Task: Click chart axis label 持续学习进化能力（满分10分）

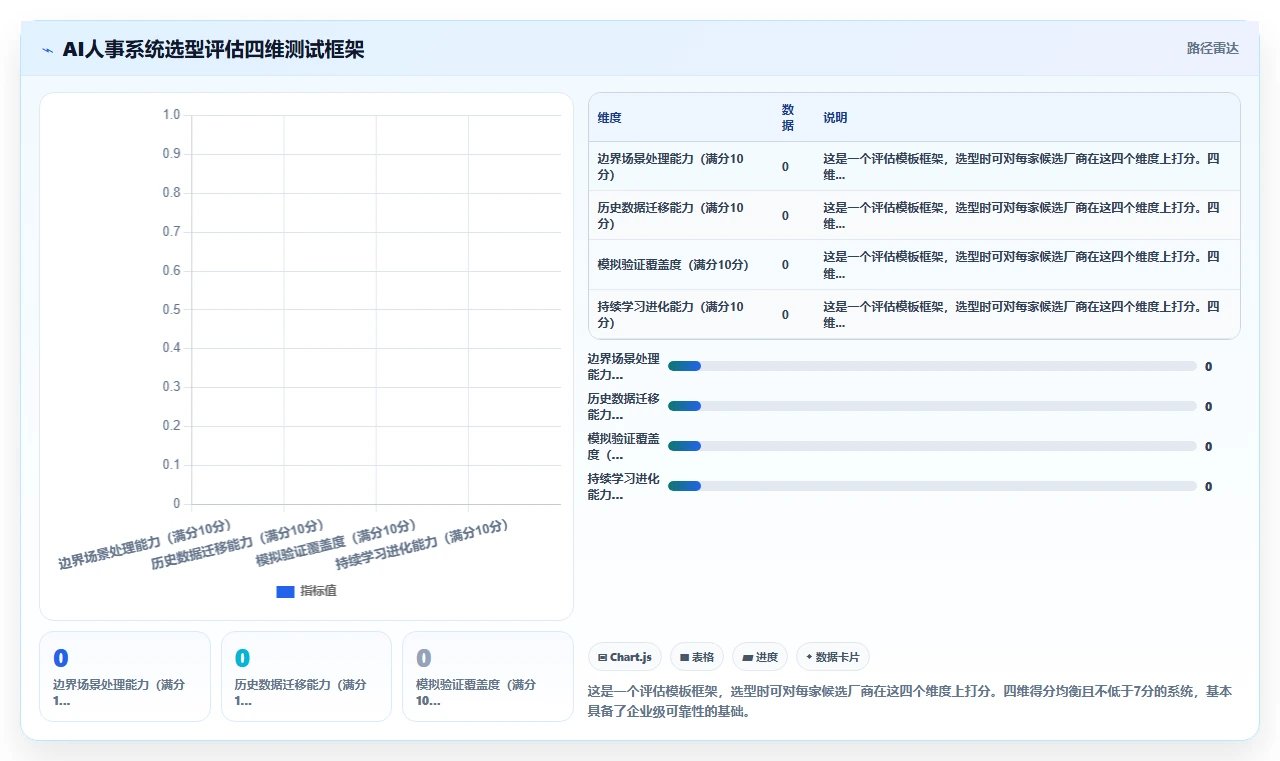Action: [x=422, y=543]
